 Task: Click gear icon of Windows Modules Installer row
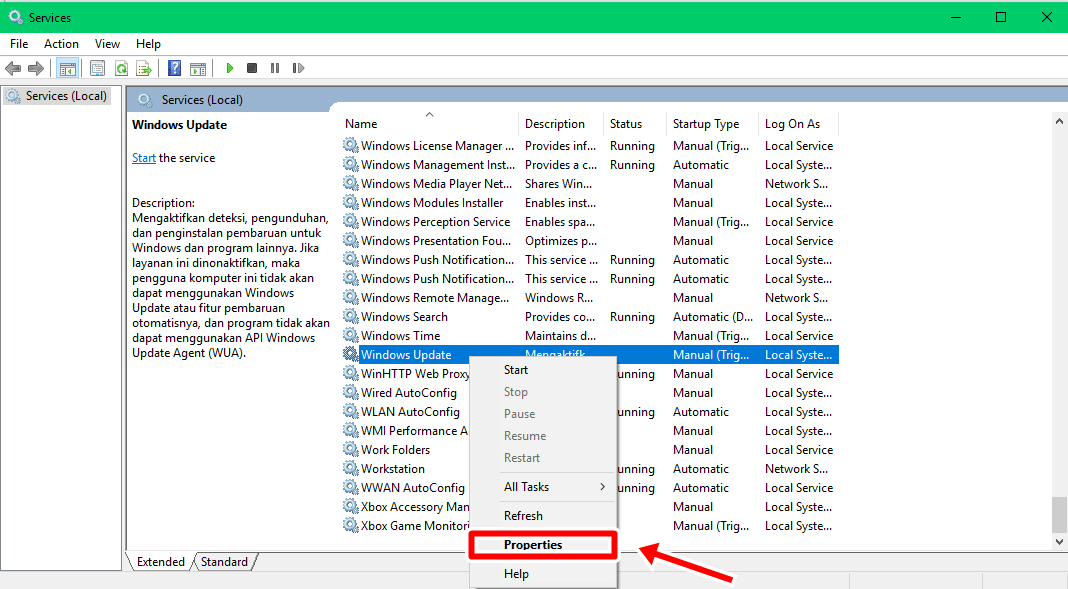pyautogui.click(x=350, y=202)
